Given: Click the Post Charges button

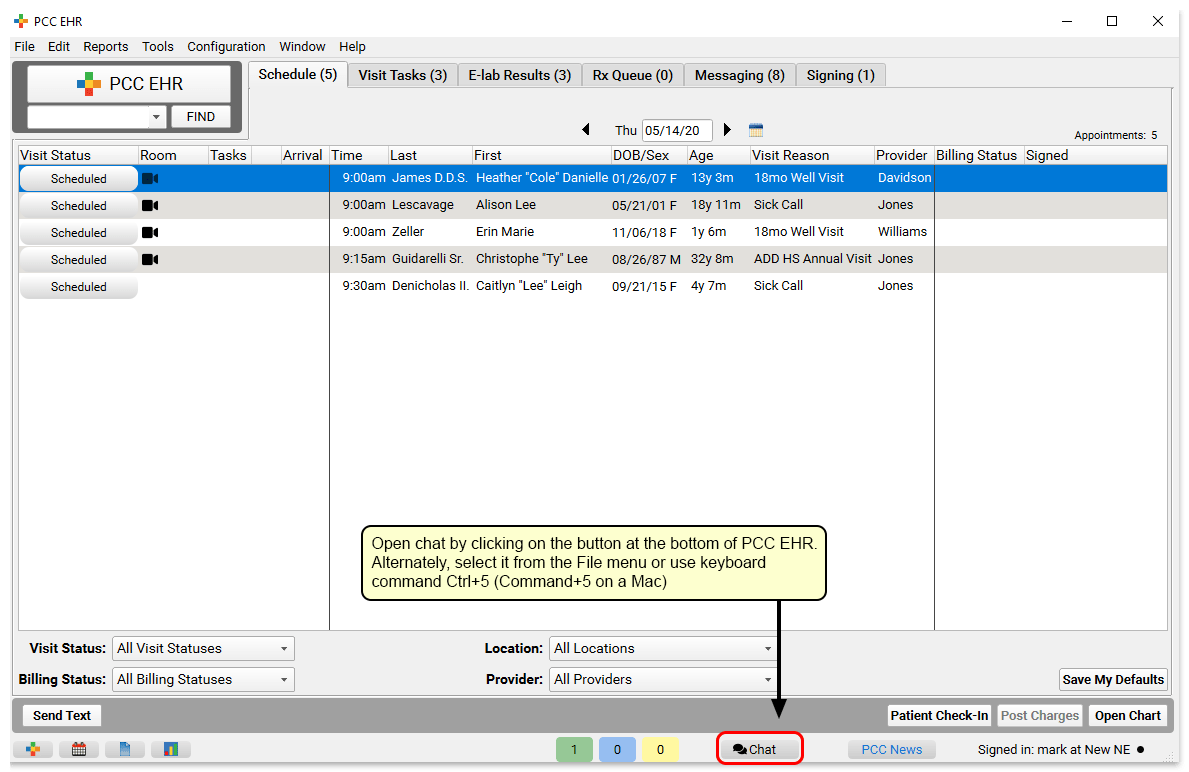Looking at the screenshot, I should pyautogui.click(x=1040, y=716).
